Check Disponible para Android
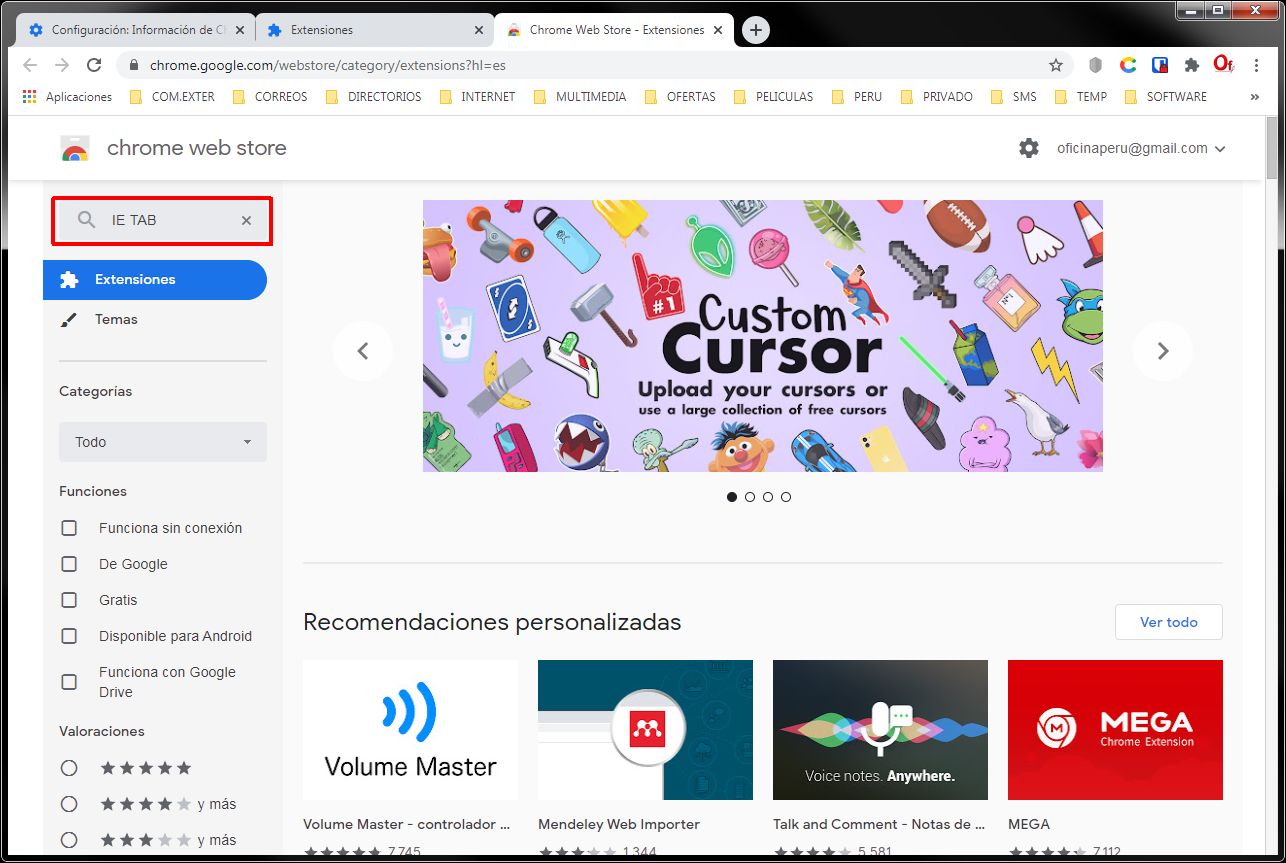1286x863 pixels. pos(69,636)
